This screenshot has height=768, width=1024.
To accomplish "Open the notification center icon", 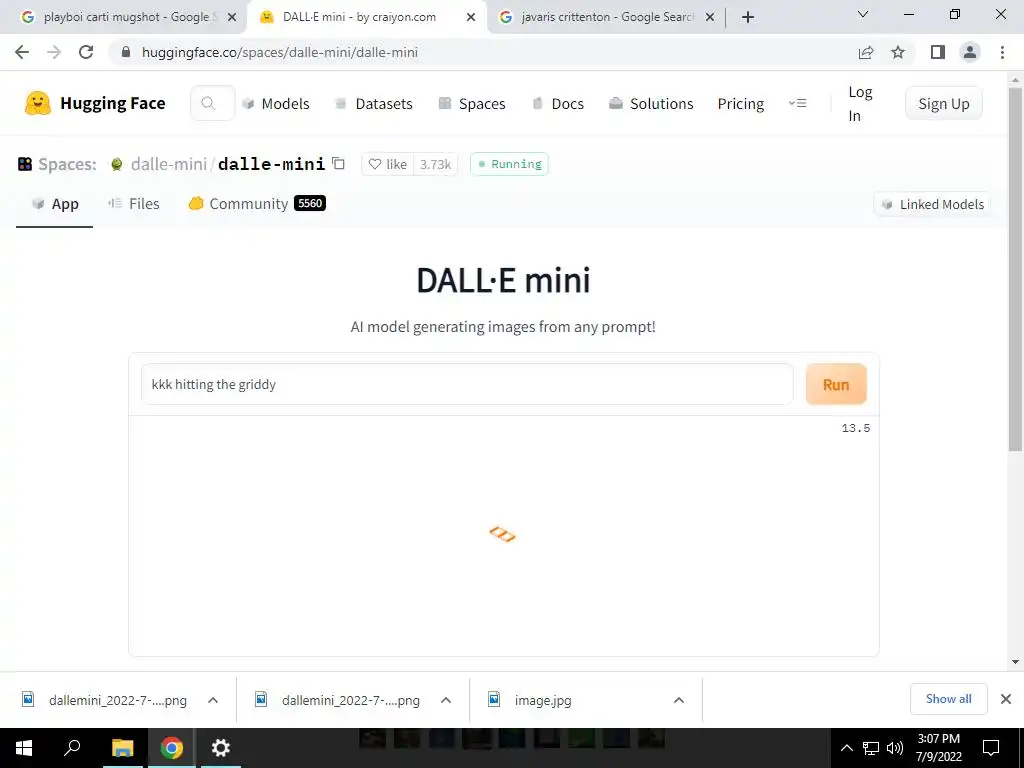I will (x=991, y=748).
